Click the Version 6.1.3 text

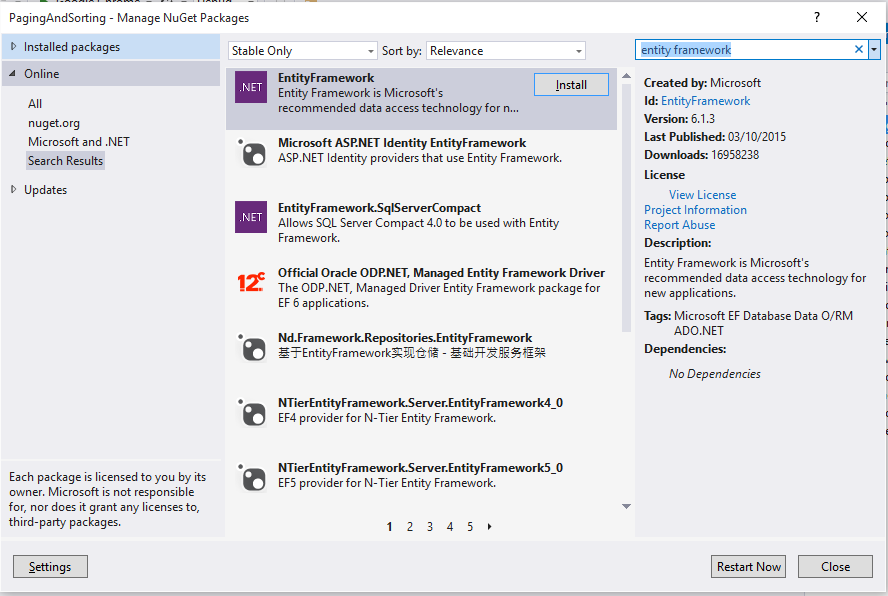(x=679, y=119)
